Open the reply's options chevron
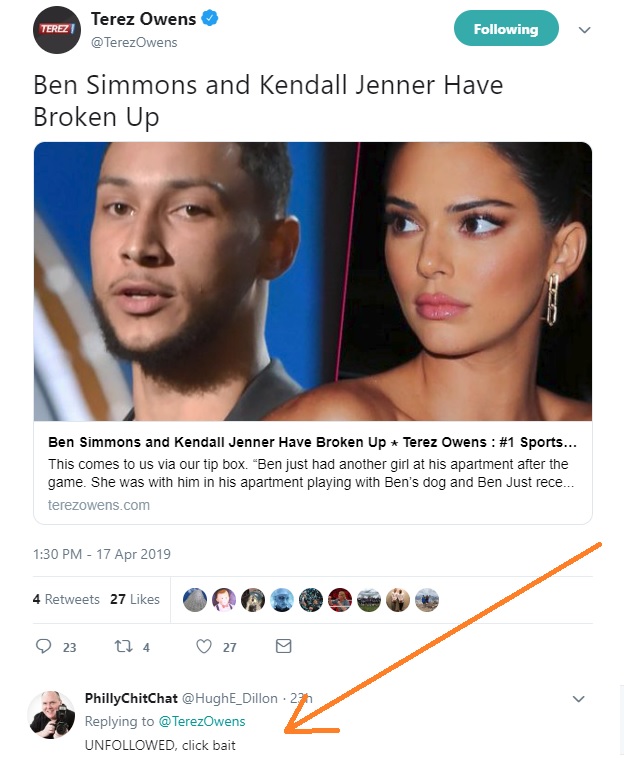The image size is (624, 758). tap(578, 699)
